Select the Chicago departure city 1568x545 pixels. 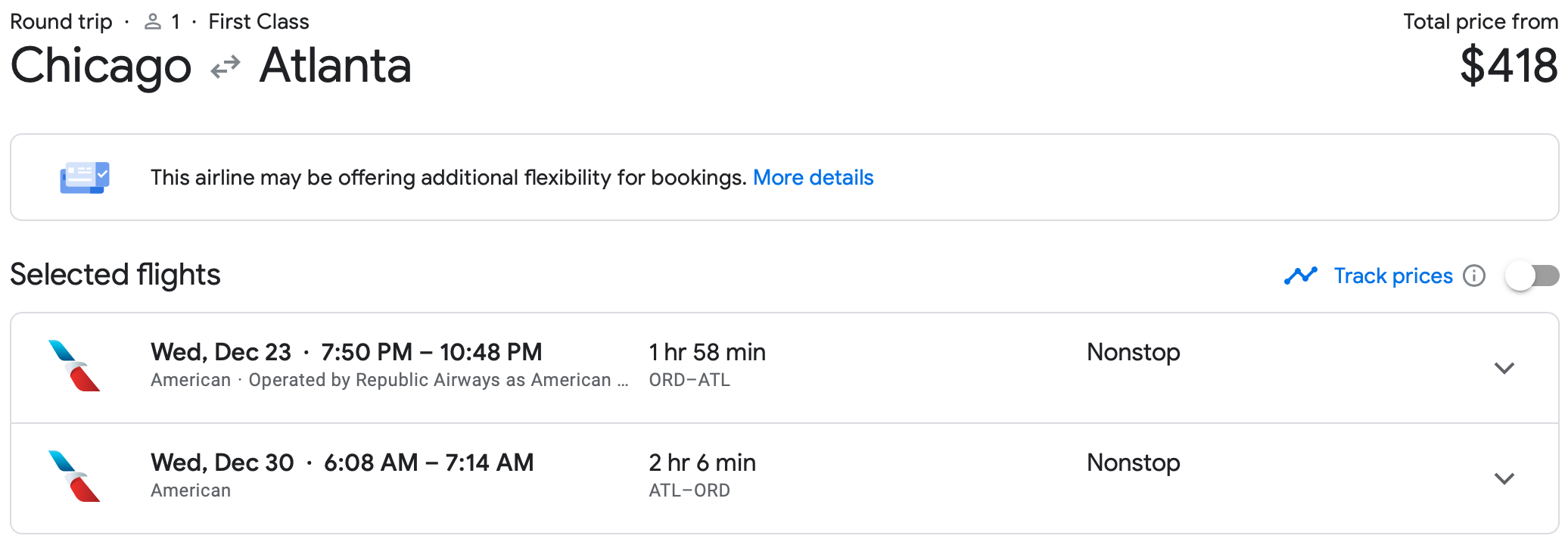click(x=101, y=67)
